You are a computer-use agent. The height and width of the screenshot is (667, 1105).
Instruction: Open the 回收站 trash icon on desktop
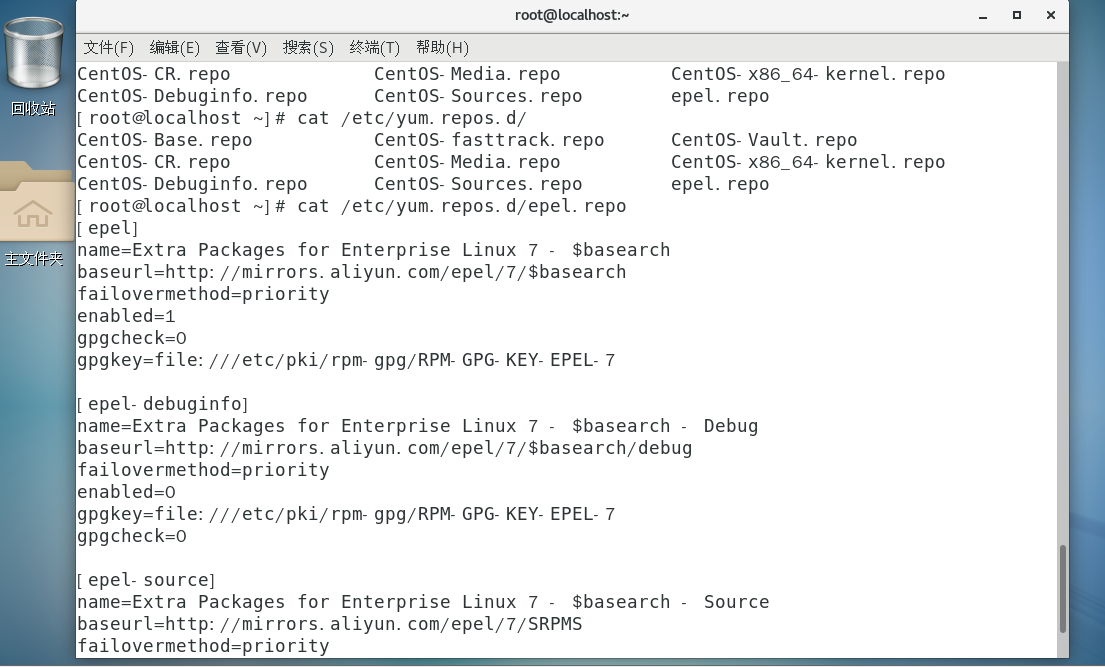coord(33,67)
